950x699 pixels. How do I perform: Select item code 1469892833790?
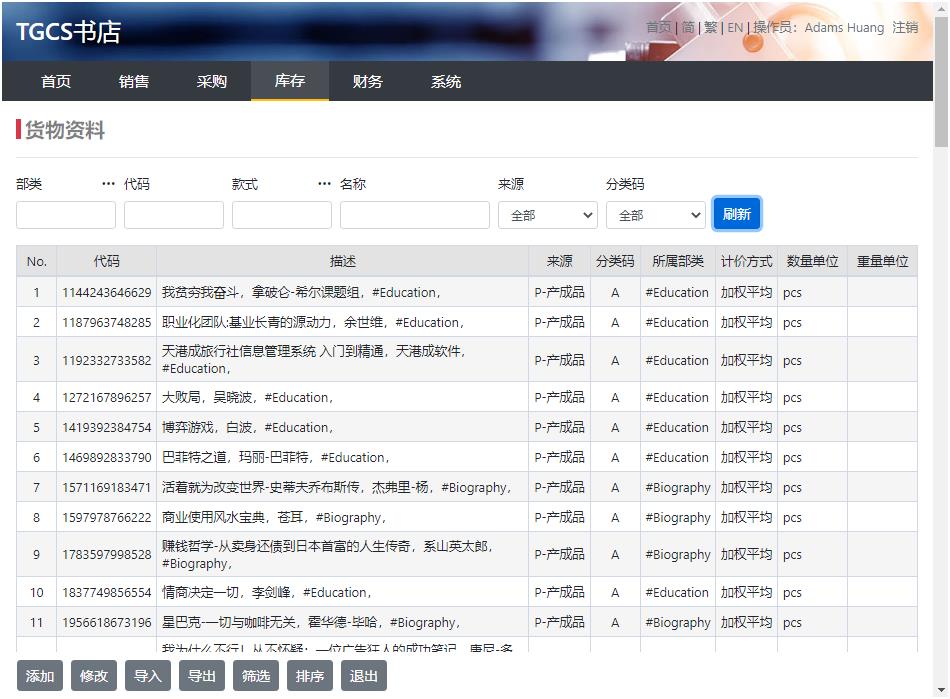coord(107,457)
